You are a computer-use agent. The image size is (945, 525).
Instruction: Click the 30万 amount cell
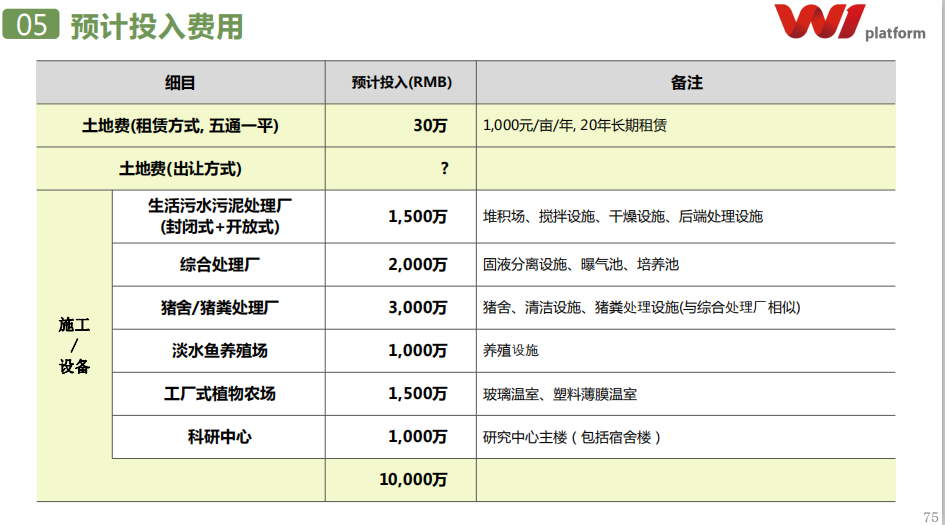[430, 126]
